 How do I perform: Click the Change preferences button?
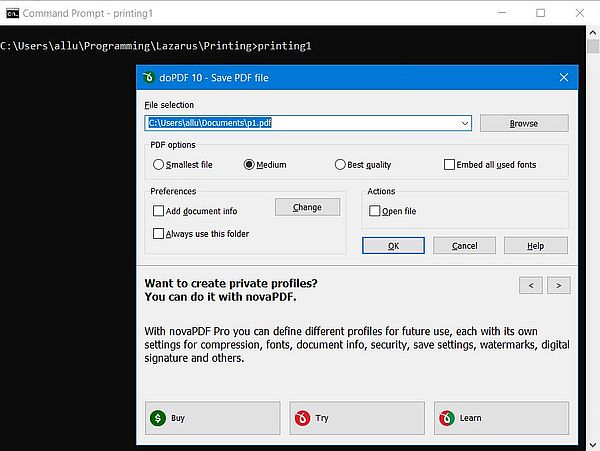307,207
